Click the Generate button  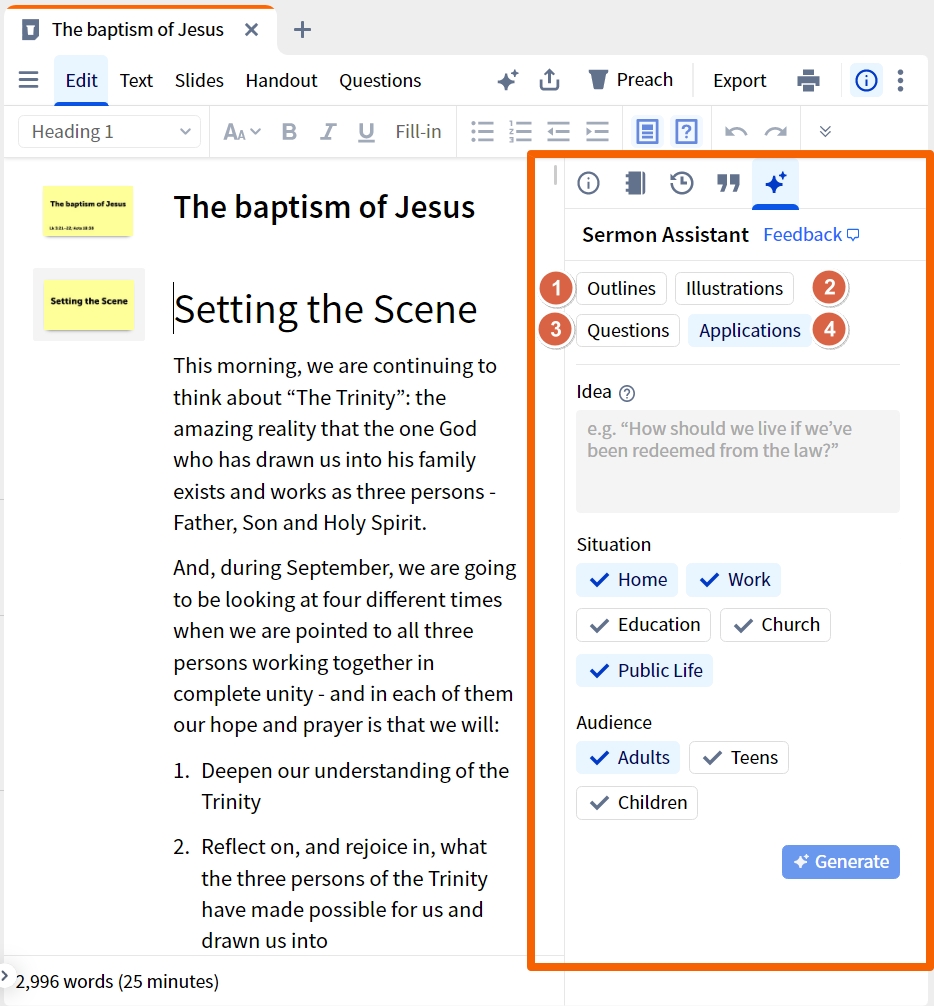pyautogui.click(x=841, y=862)
